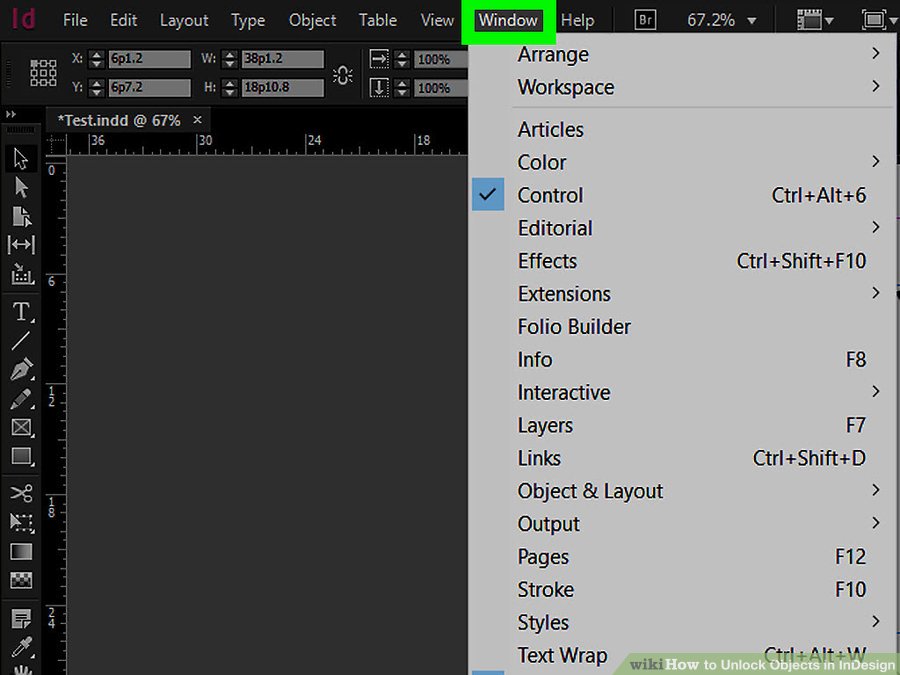
Task: Select the Gradient Swatch tool
Action: click(x=21, y=551)
